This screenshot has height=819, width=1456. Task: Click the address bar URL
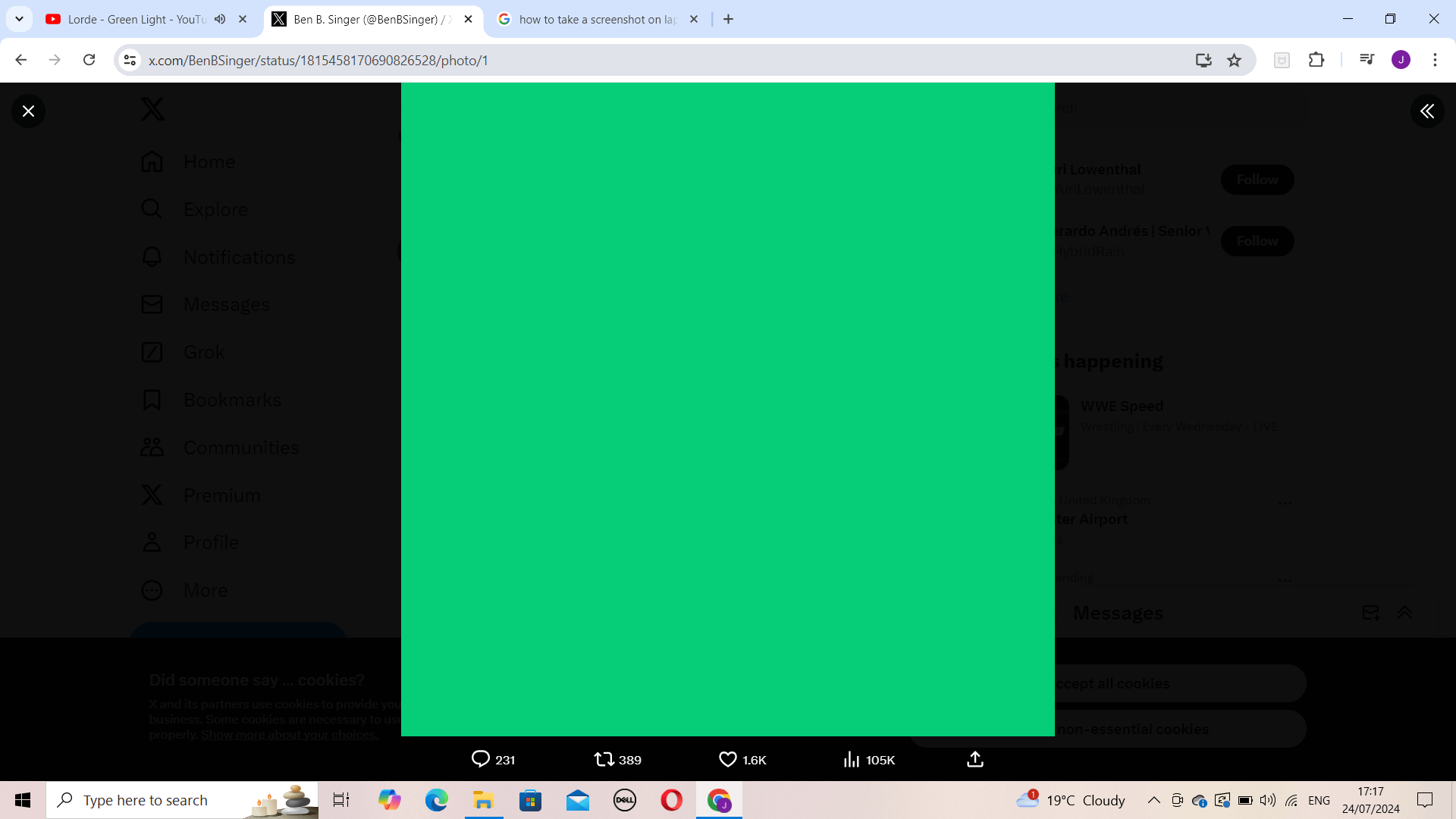[318, 60]
